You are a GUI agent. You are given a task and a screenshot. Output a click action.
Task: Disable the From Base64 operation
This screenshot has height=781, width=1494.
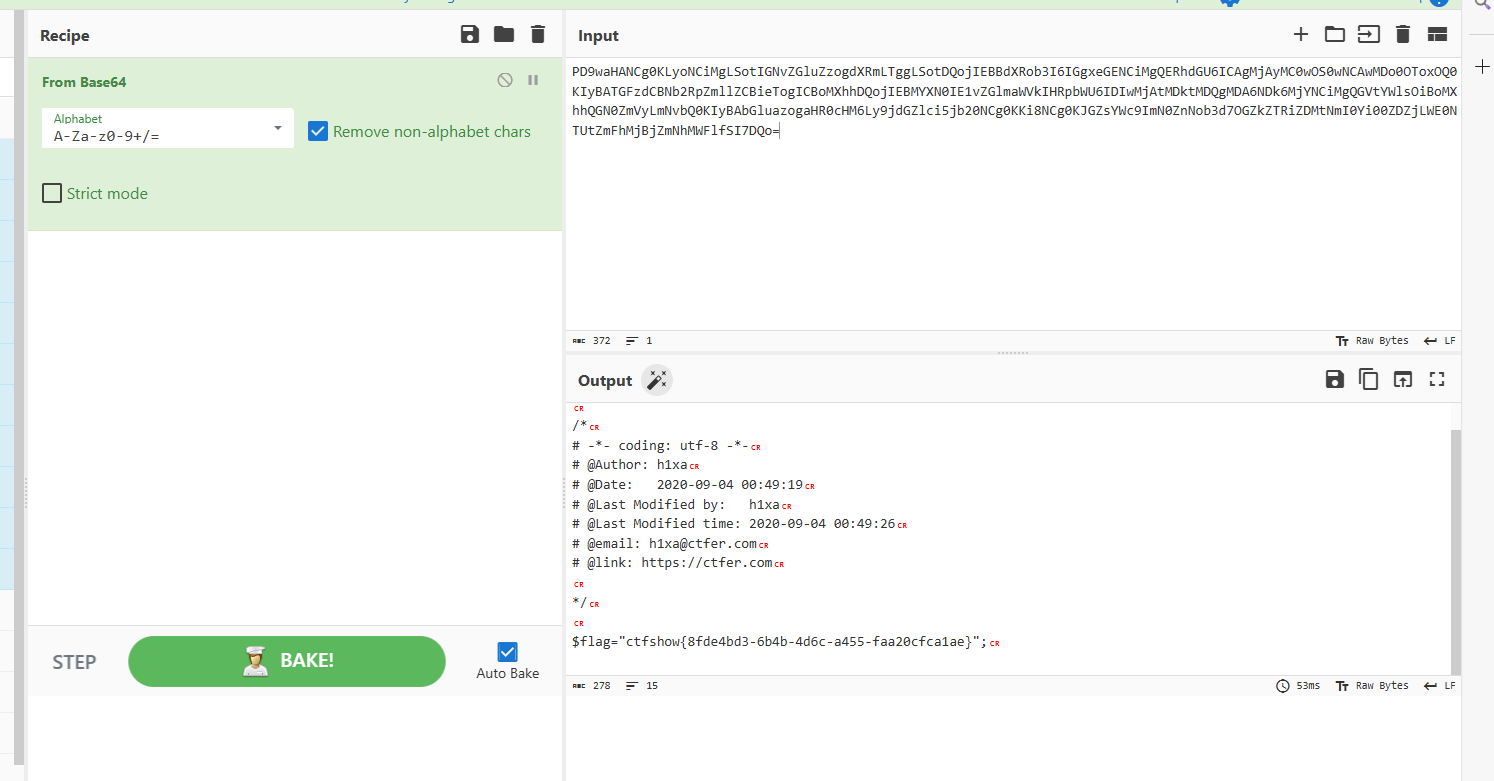tap(505, 80)
